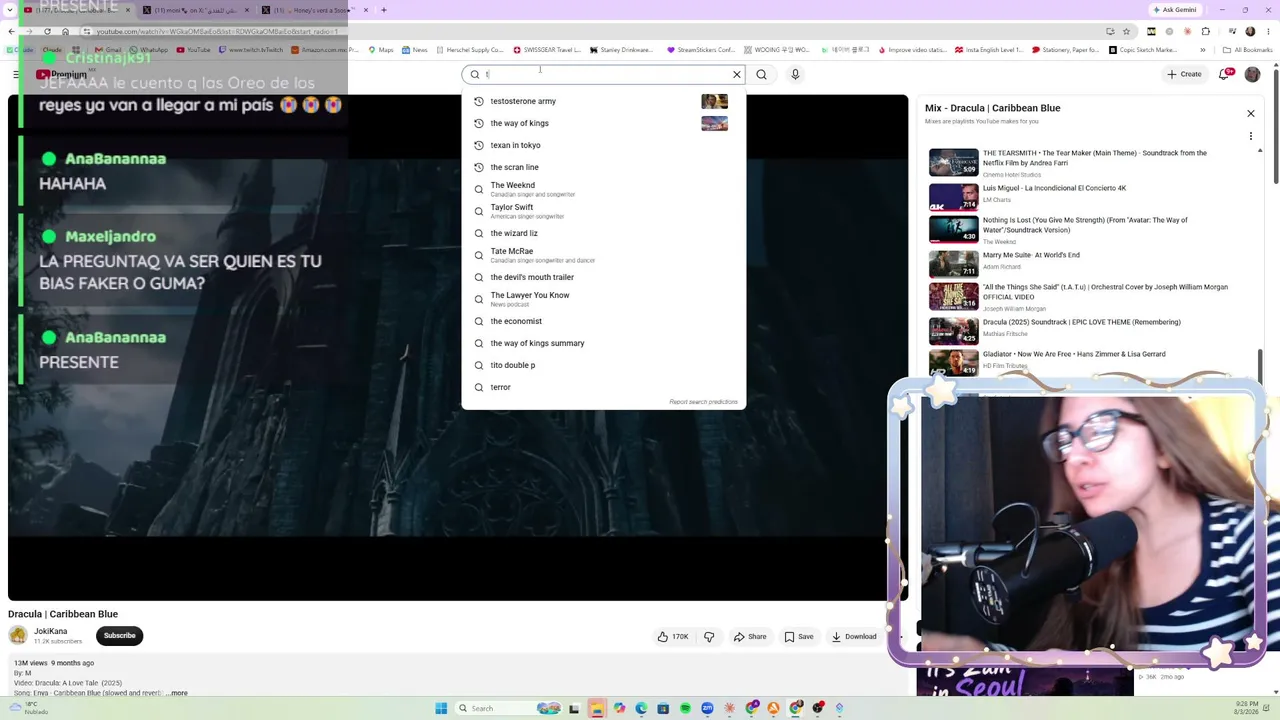Close the Mix playlist panel
1280x720 pixels.
[x=1250, y=113]
